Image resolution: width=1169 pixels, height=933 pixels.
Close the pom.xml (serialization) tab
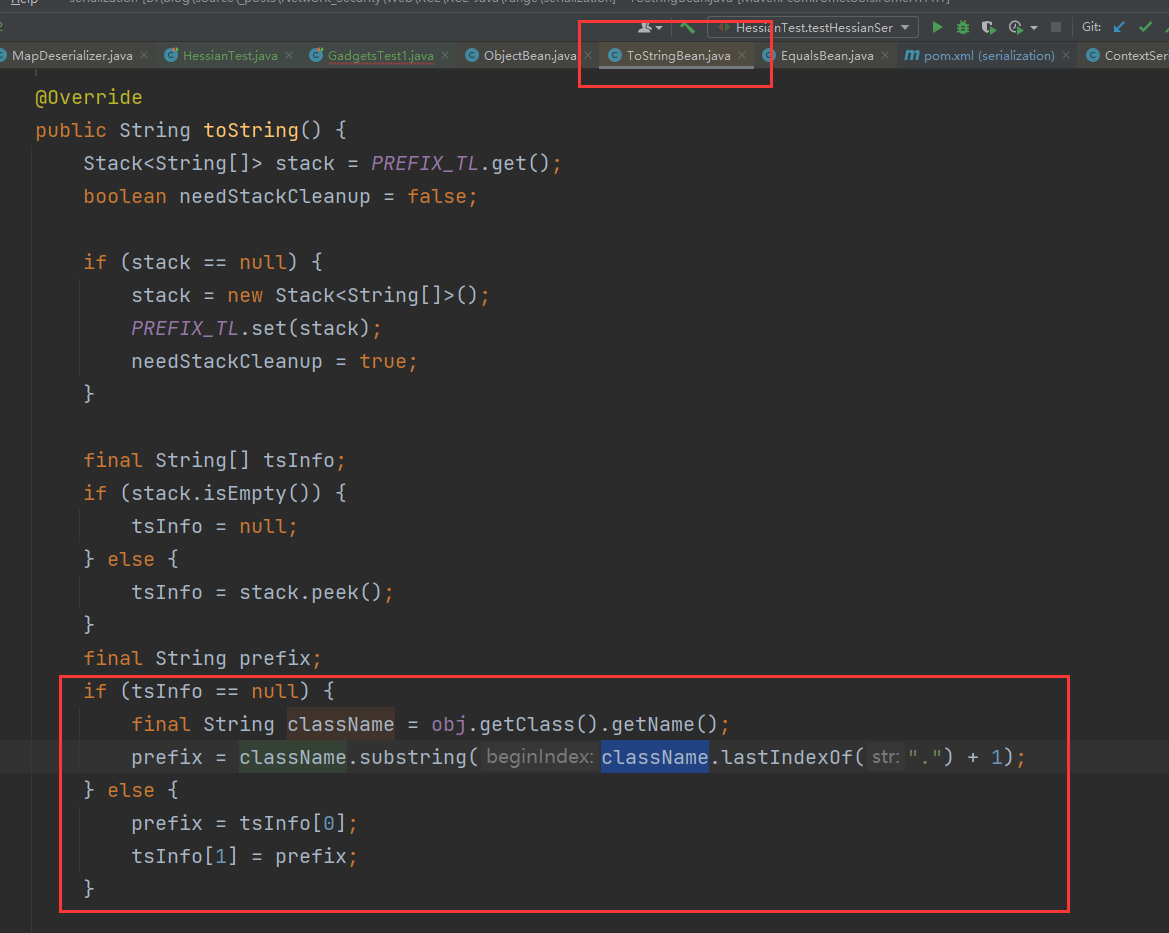tap(1066, 55)
